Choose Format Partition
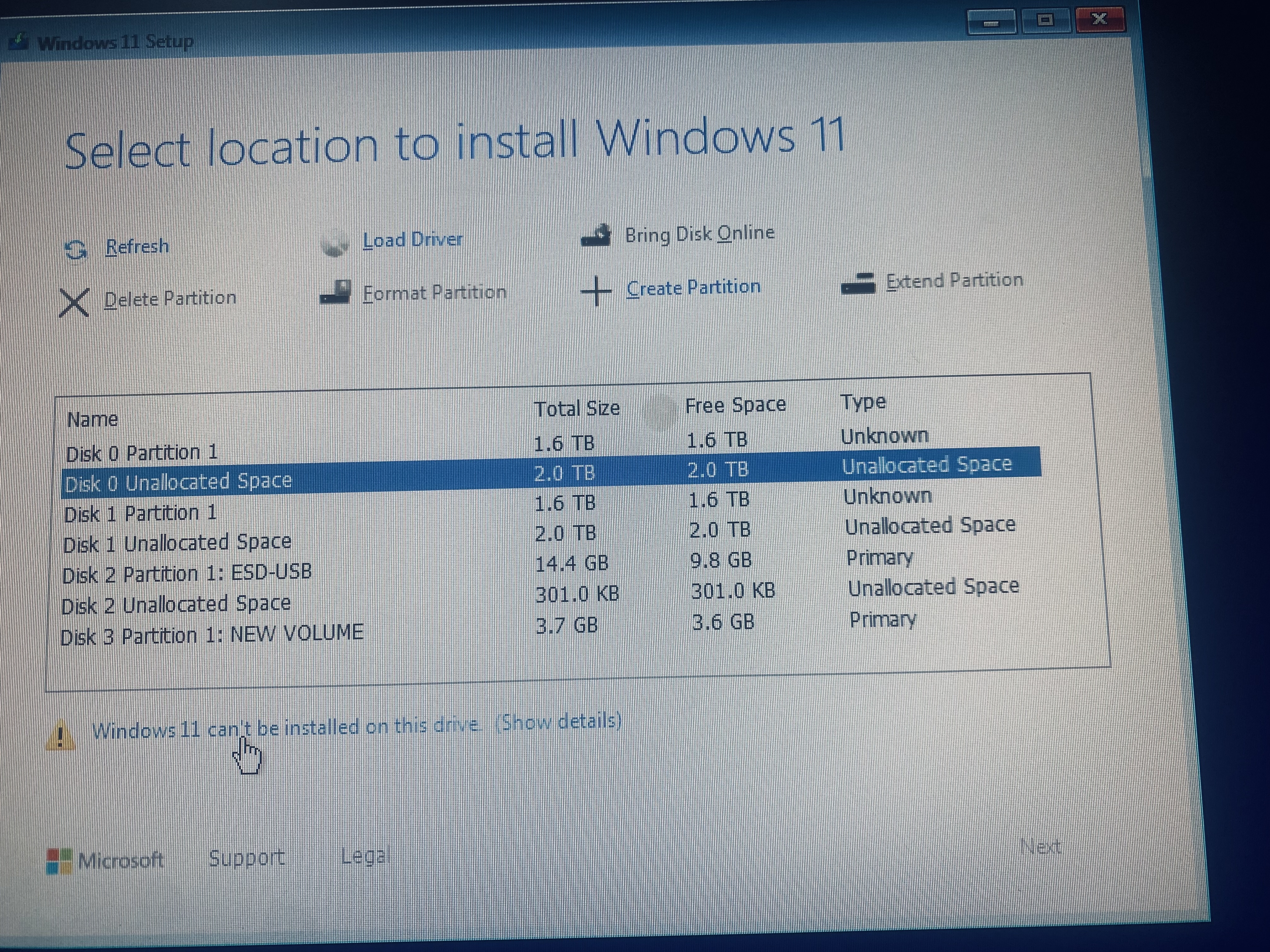1270x952 pixels. pyautogui.click(x=434, y=293)
